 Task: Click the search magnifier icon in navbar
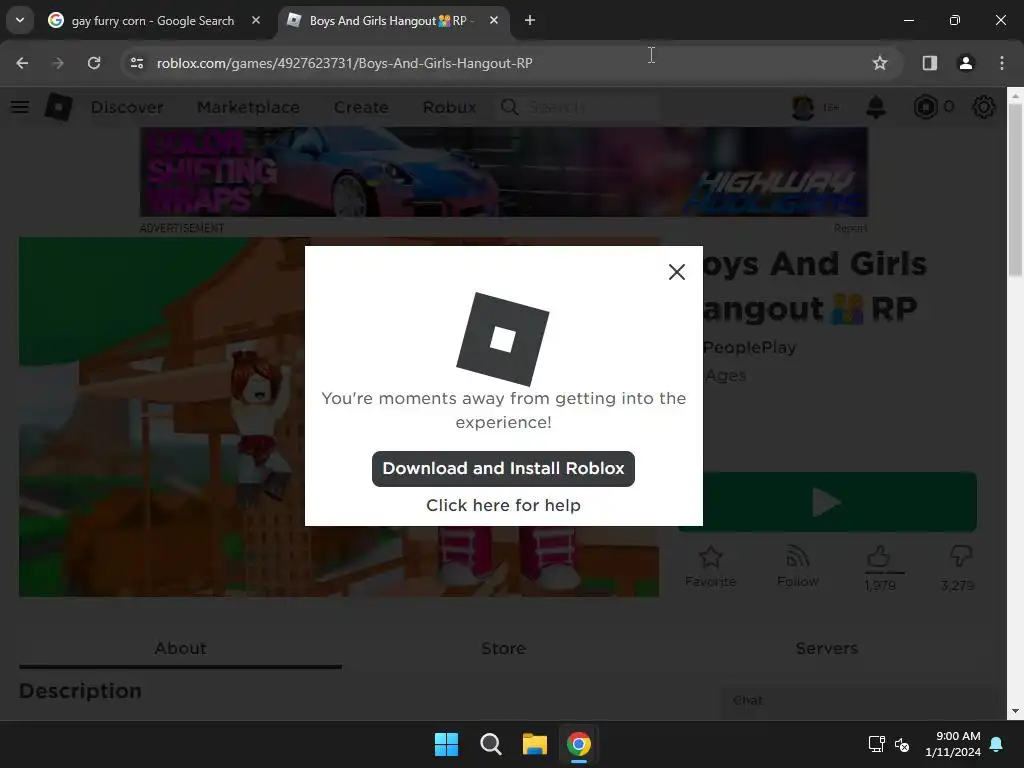click(x=509, y=107)
